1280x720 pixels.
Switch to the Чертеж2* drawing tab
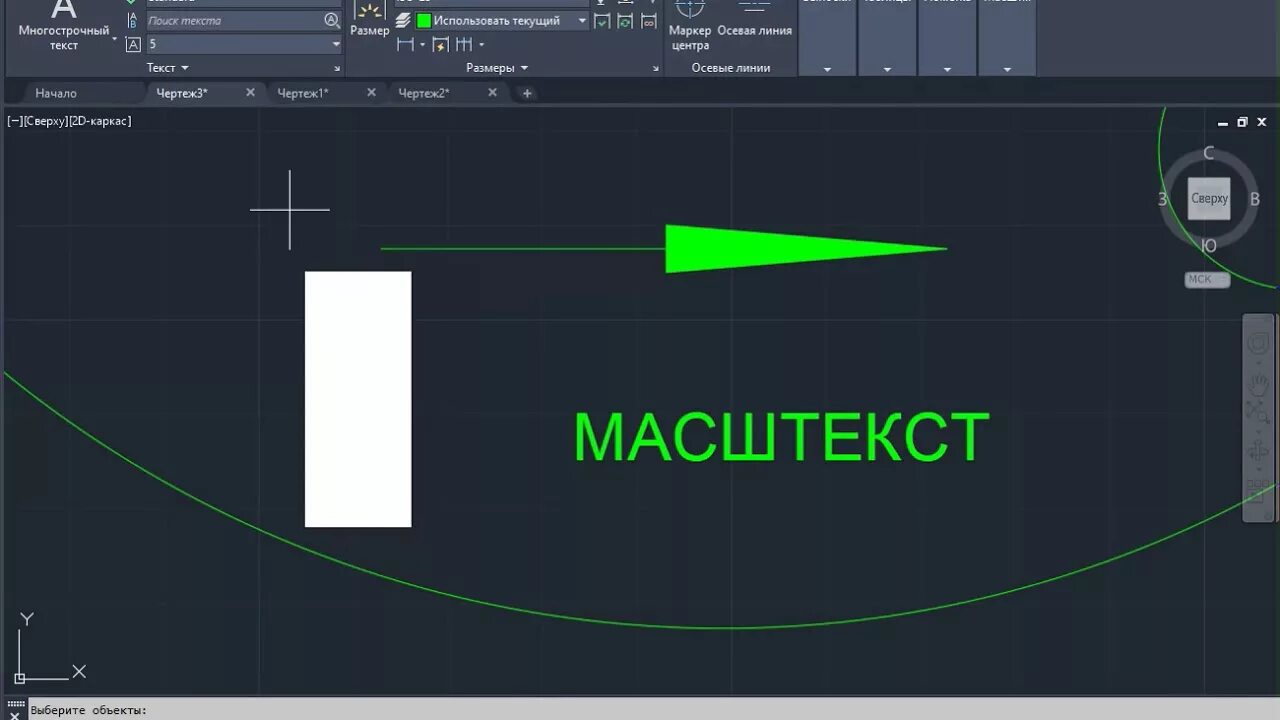[x=424, y=93]
